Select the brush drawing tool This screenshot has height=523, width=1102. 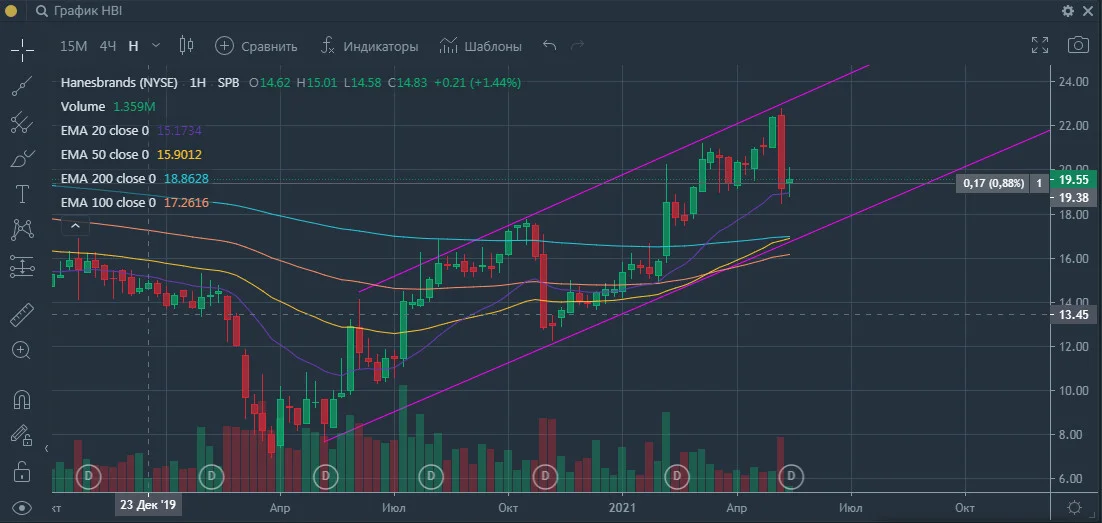(x=22, y=159)
